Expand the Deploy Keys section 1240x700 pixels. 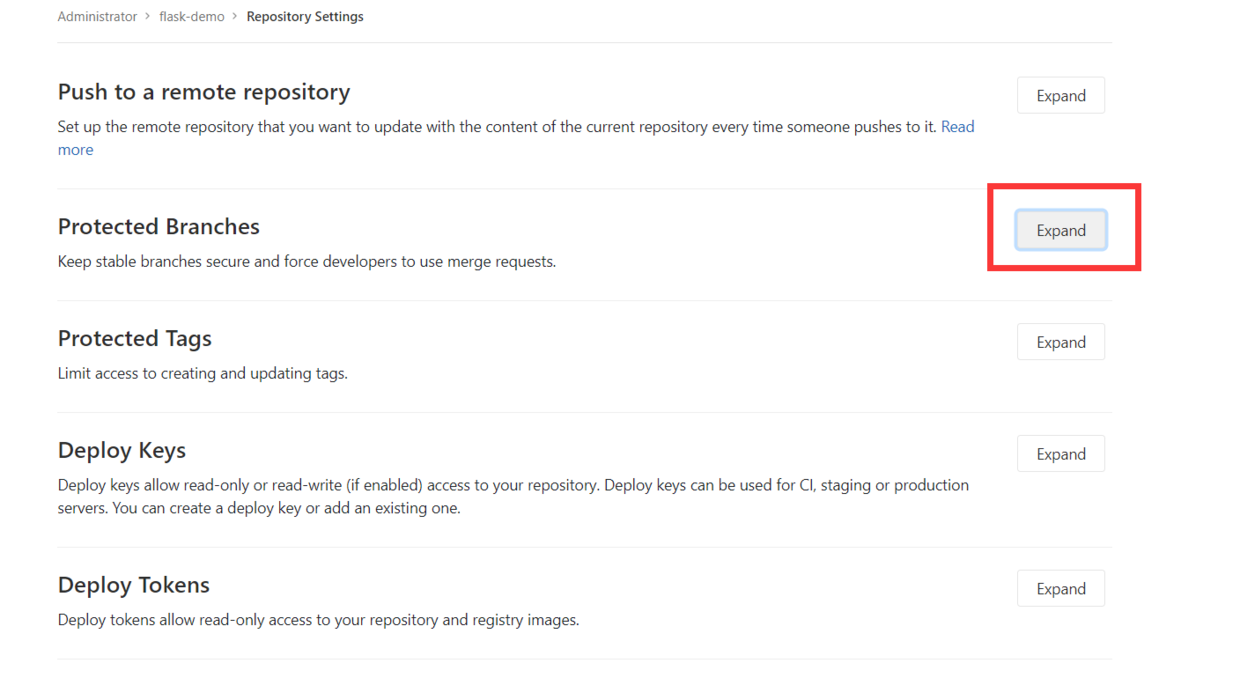[1060, 454]
